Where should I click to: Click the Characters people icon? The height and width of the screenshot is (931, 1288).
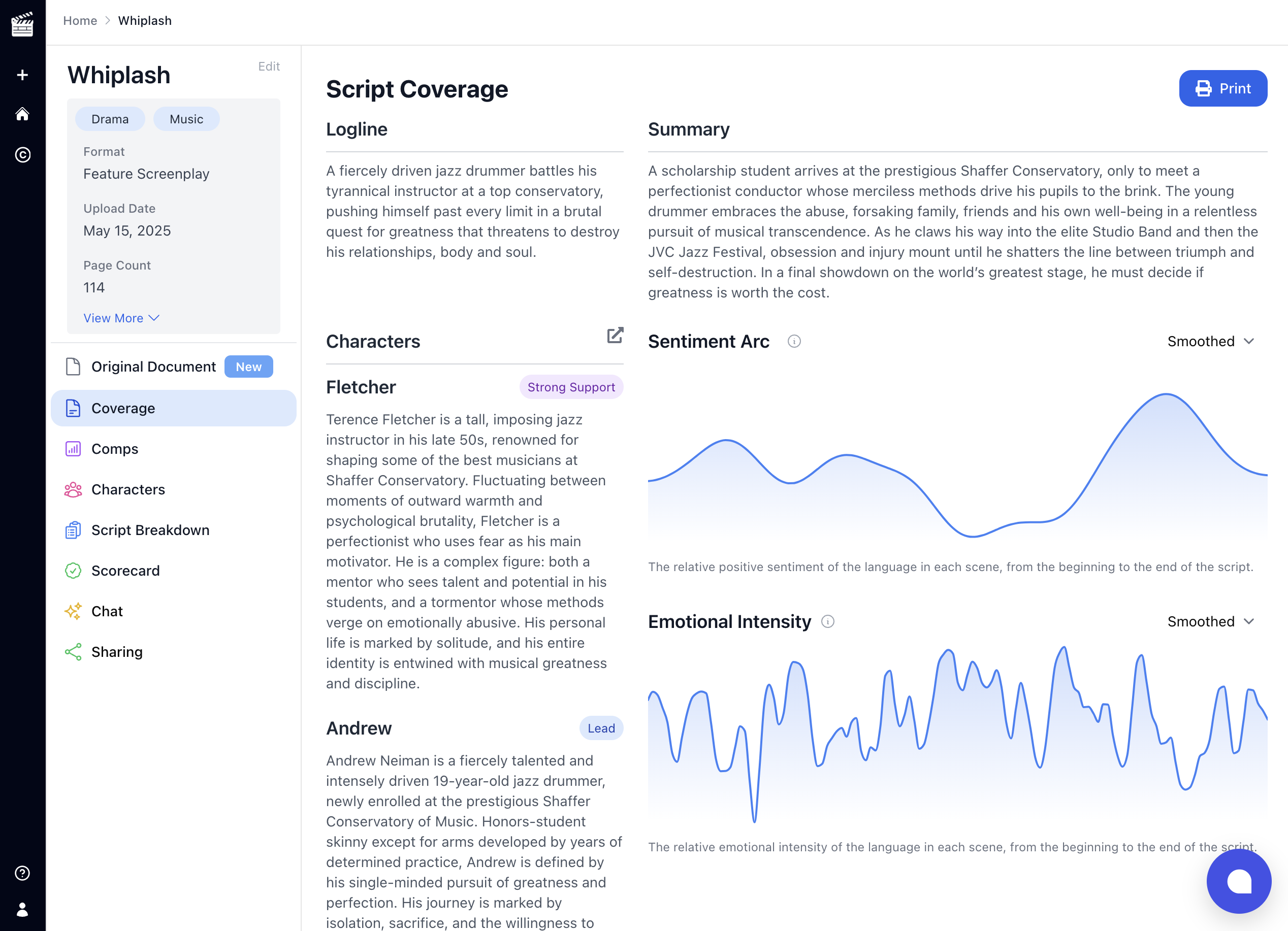pyautogui.click(x=73, y=489)
